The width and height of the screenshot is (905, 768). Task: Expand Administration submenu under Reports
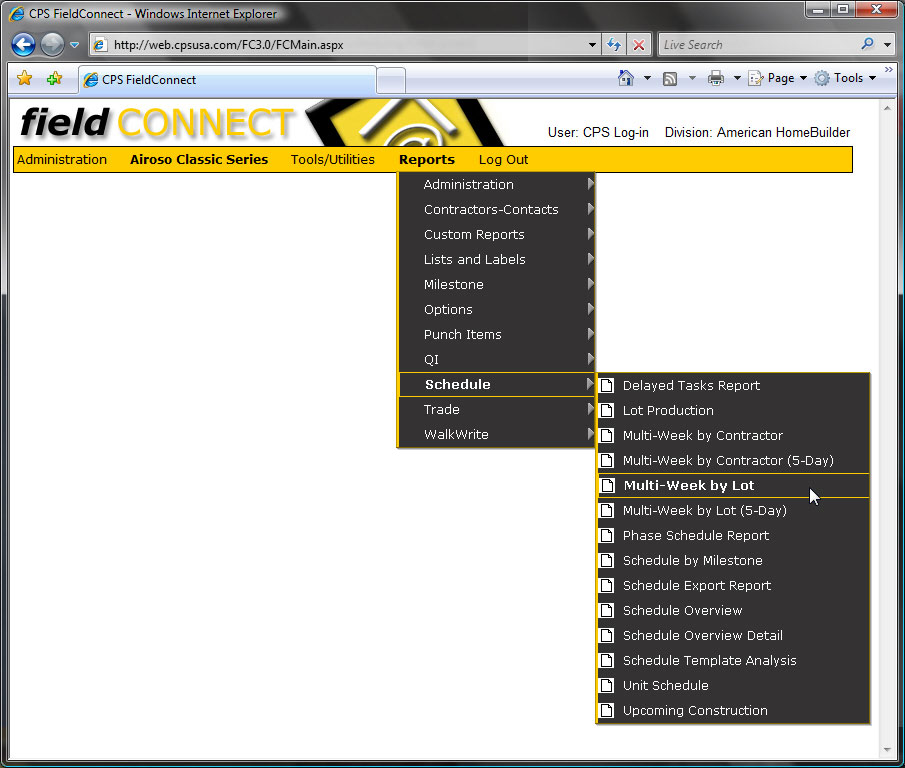tap(496, 185)
